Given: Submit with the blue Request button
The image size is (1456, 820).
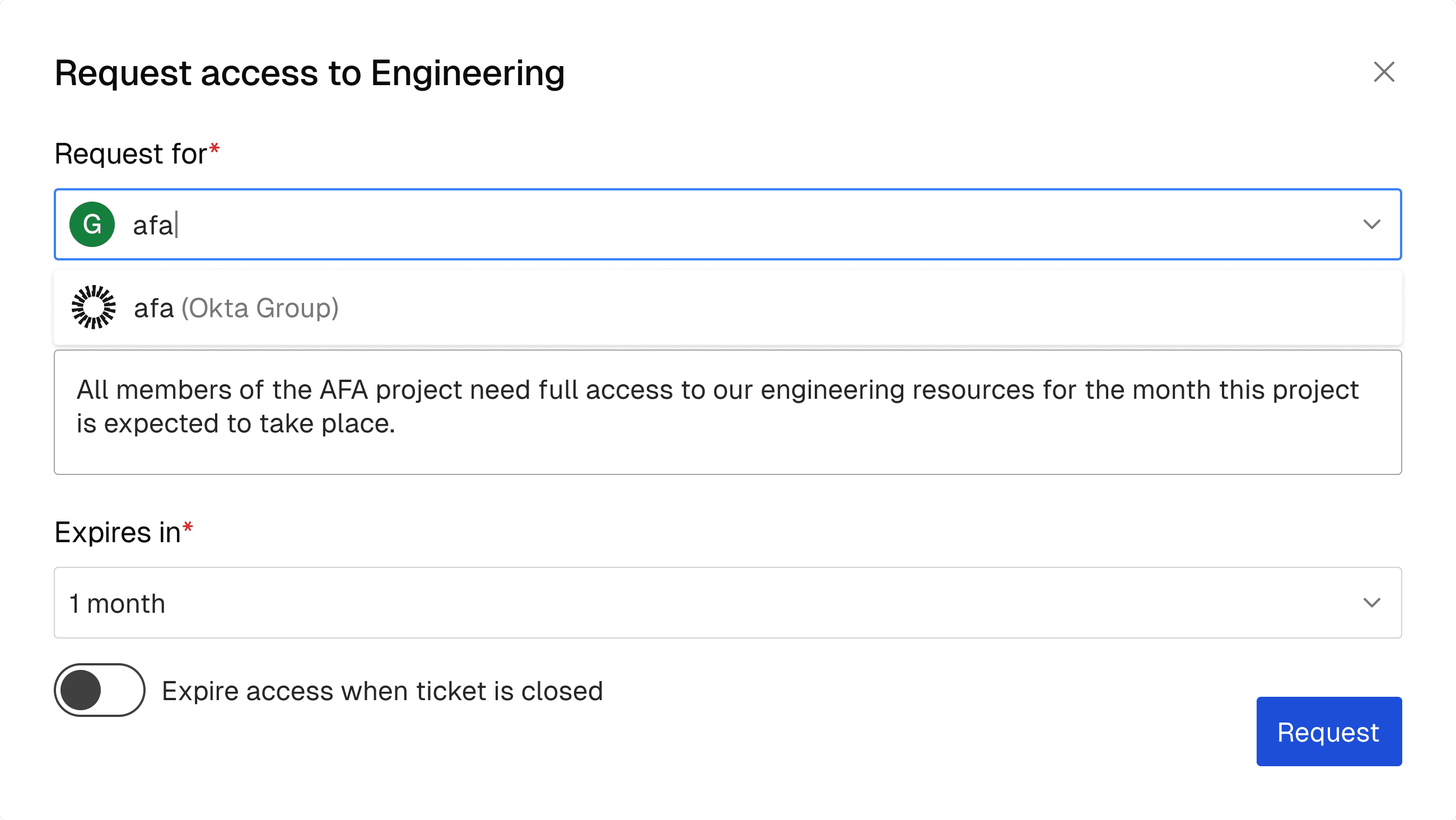Looking at the screenshot, I should click(1328, 732).
